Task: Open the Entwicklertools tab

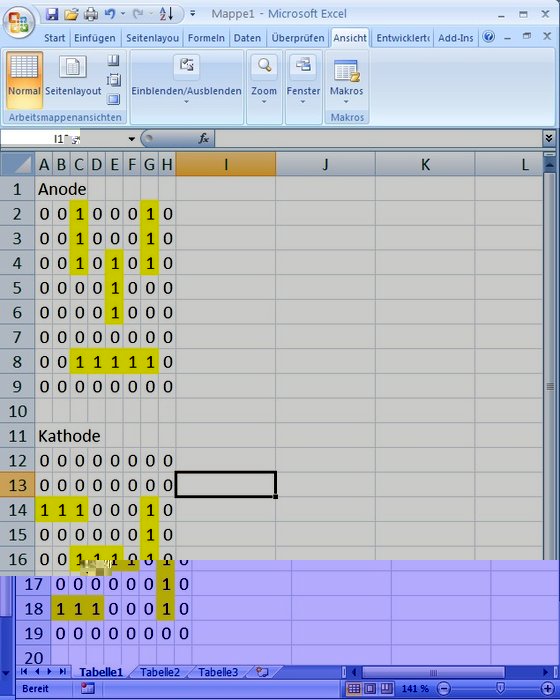Action: (x=403, y=38)
